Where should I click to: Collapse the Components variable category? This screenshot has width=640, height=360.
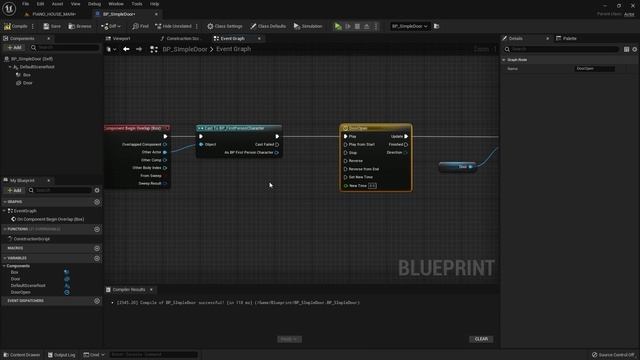4,266
